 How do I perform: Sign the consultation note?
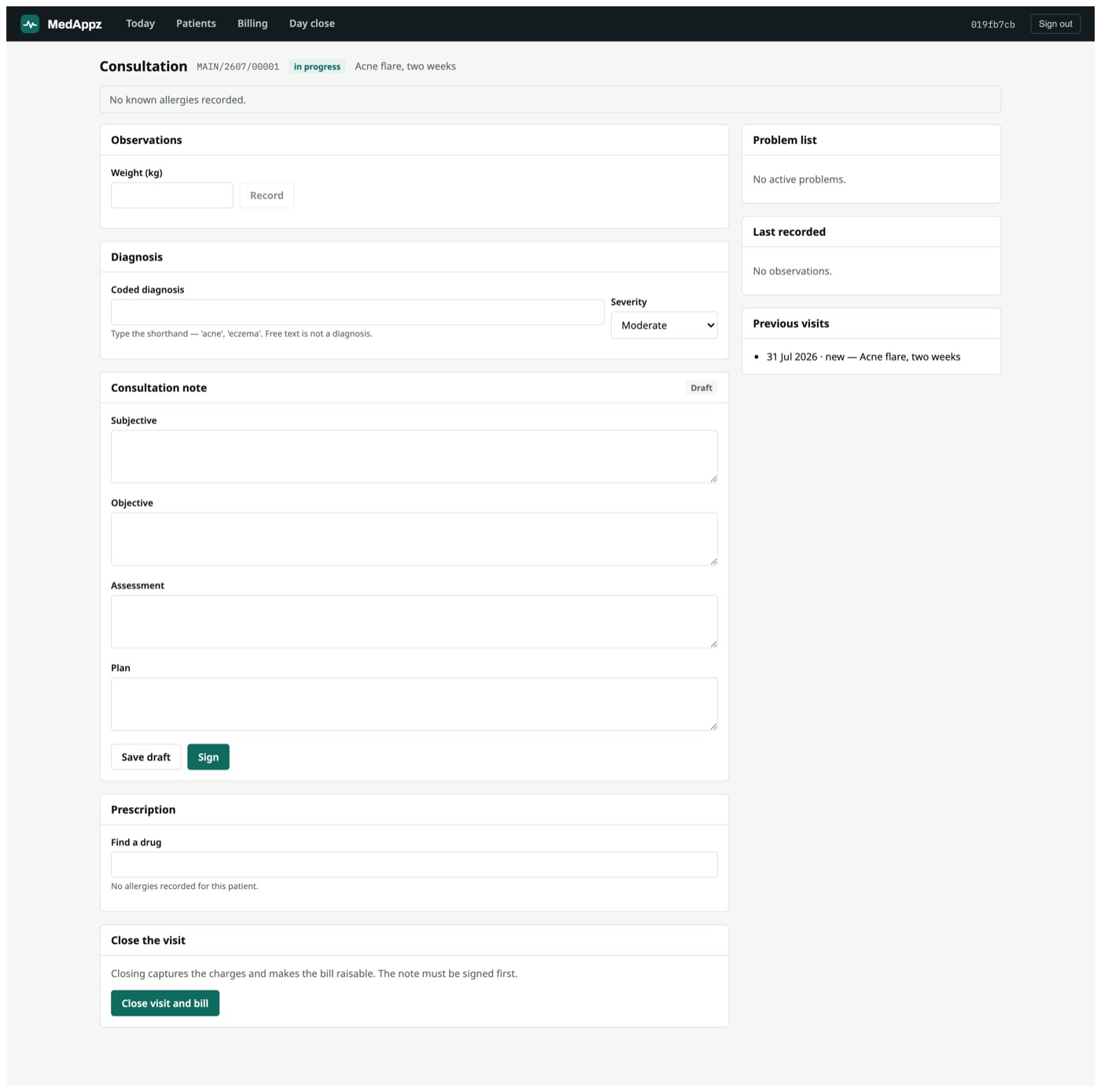click(x=208, y=757)
